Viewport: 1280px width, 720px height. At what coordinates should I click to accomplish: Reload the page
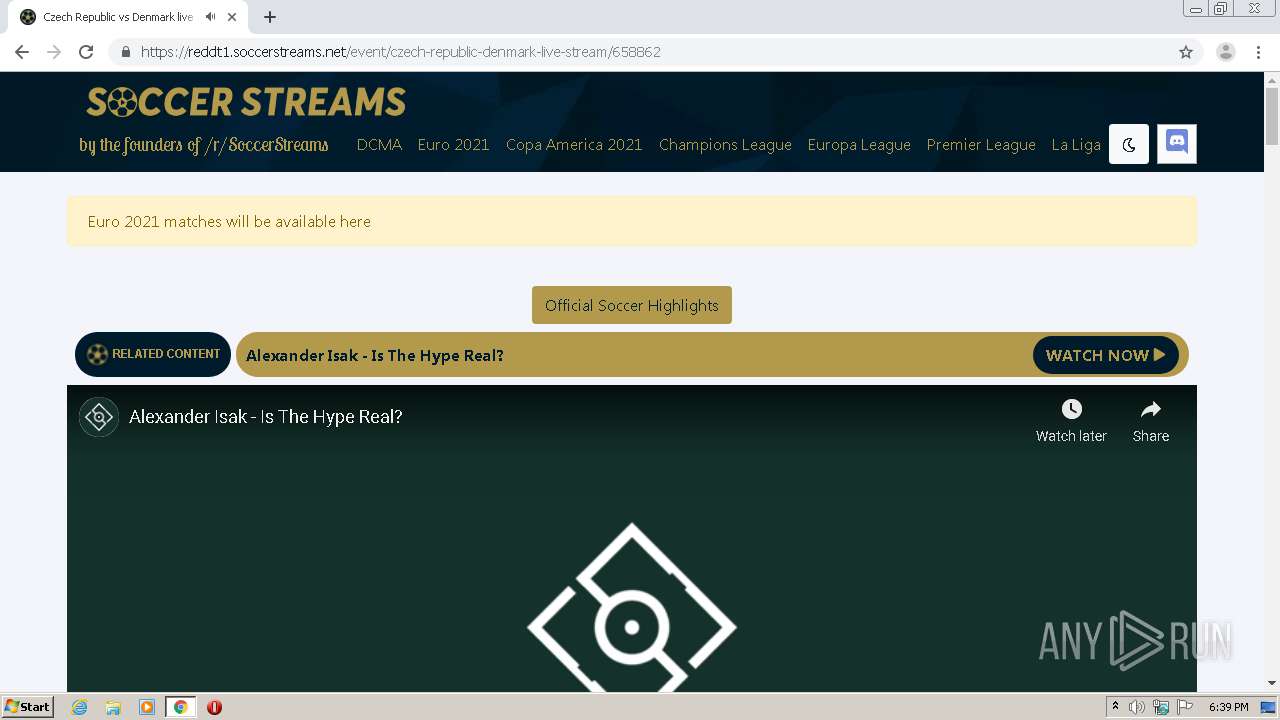pyautogui.click(x=86, y=52)
